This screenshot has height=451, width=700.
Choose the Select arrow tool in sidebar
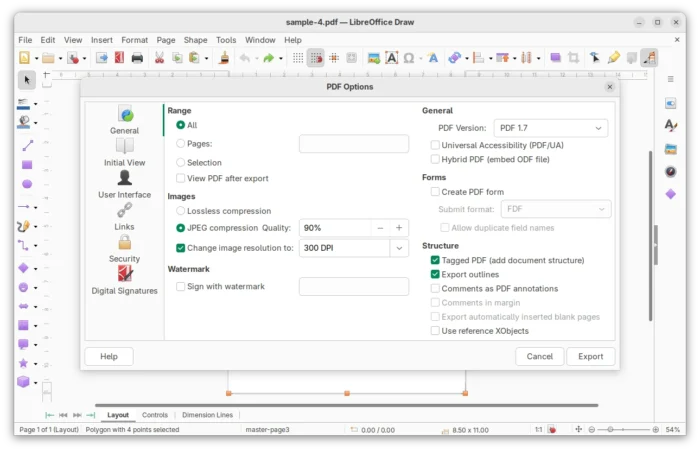[x=27, y=80]
